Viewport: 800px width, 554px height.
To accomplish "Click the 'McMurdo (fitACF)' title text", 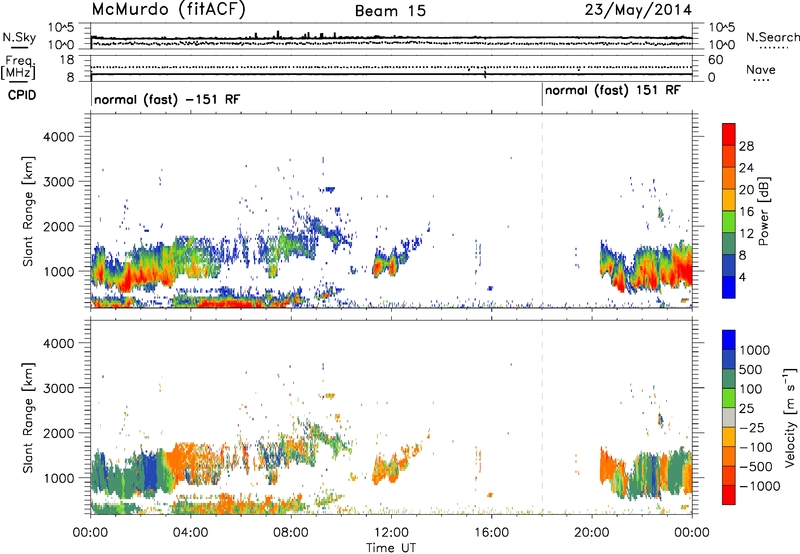I will coord(169,10).
